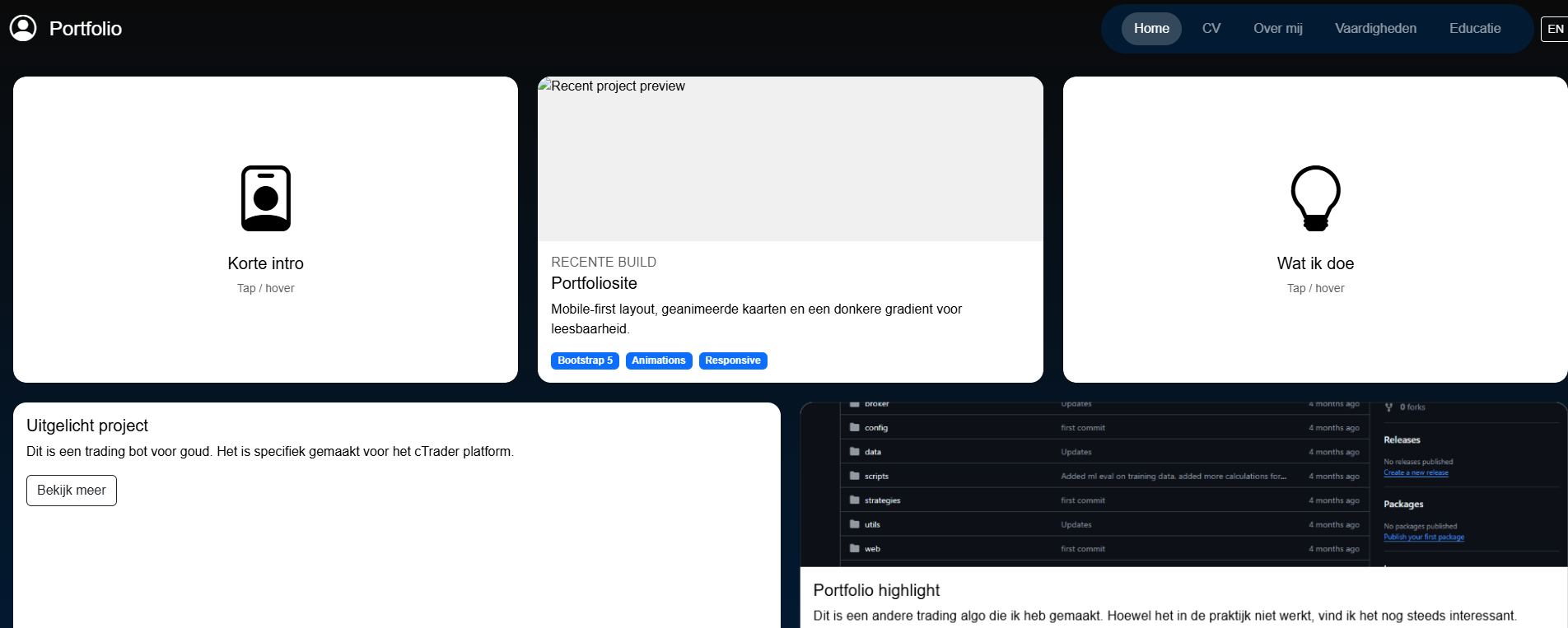Open the Over mij page
The height and width of the screenshot is (628, 1568).
[x=1277, y=29]
